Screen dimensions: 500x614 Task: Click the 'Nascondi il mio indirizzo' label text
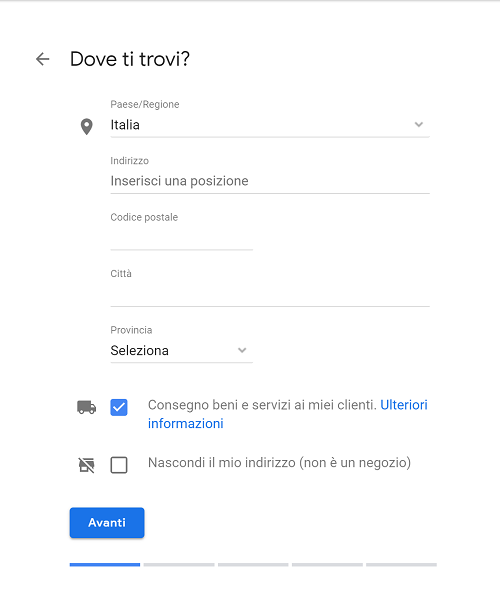[279, 463]
